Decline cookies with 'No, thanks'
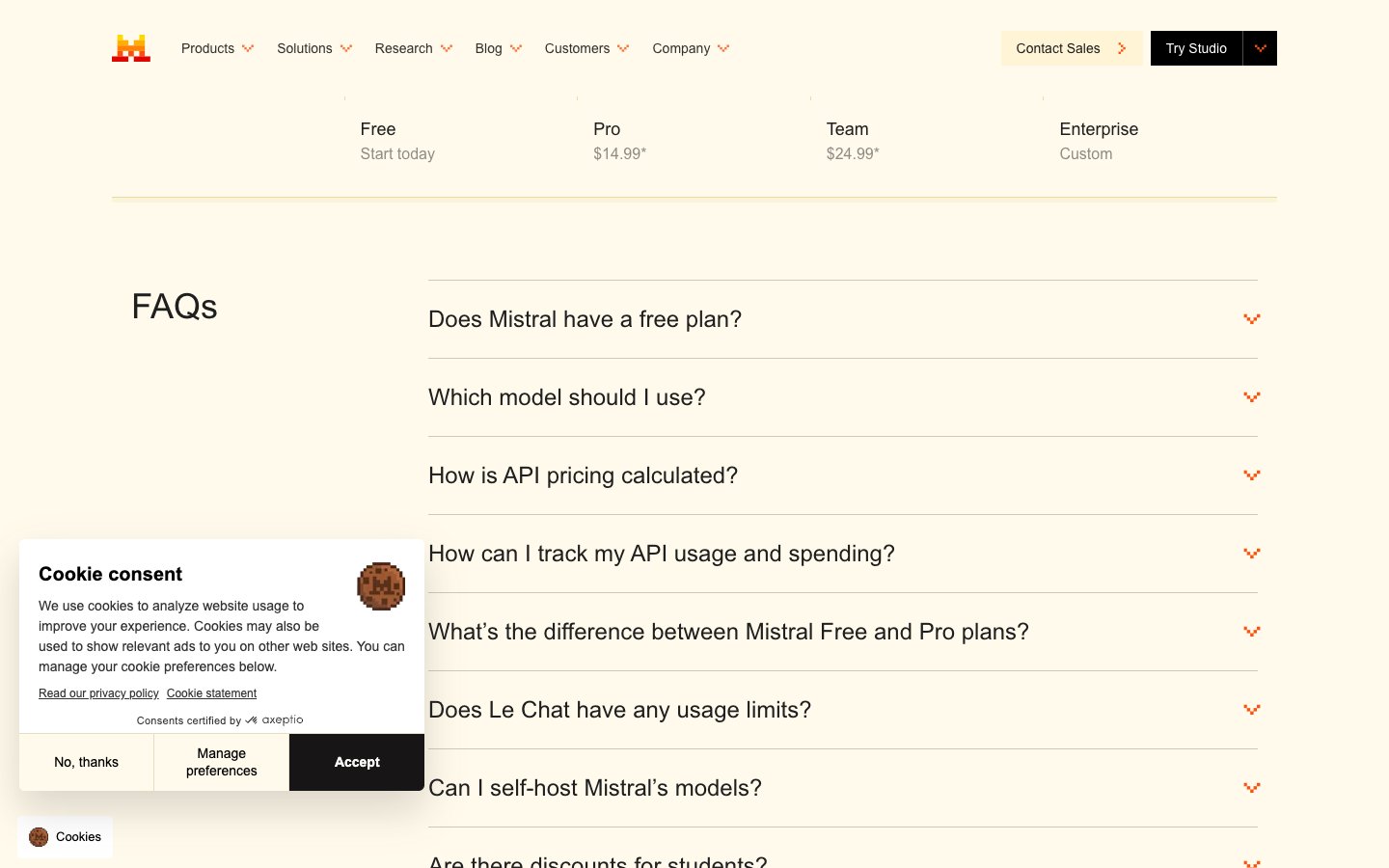Image resolution: width=1389 pixels, height=868 pixels. pos(86,762)
